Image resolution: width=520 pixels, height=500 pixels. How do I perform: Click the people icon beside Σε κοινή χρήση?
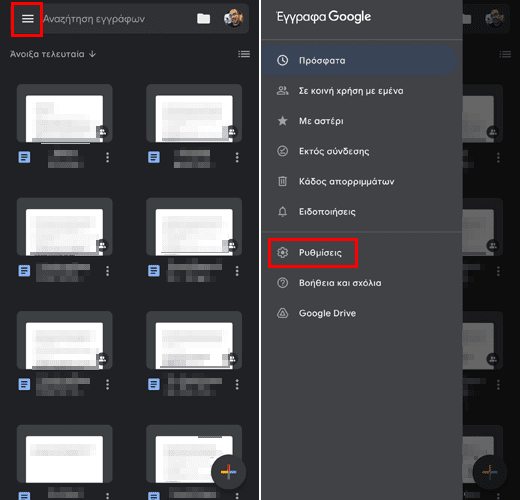point(283,91)
